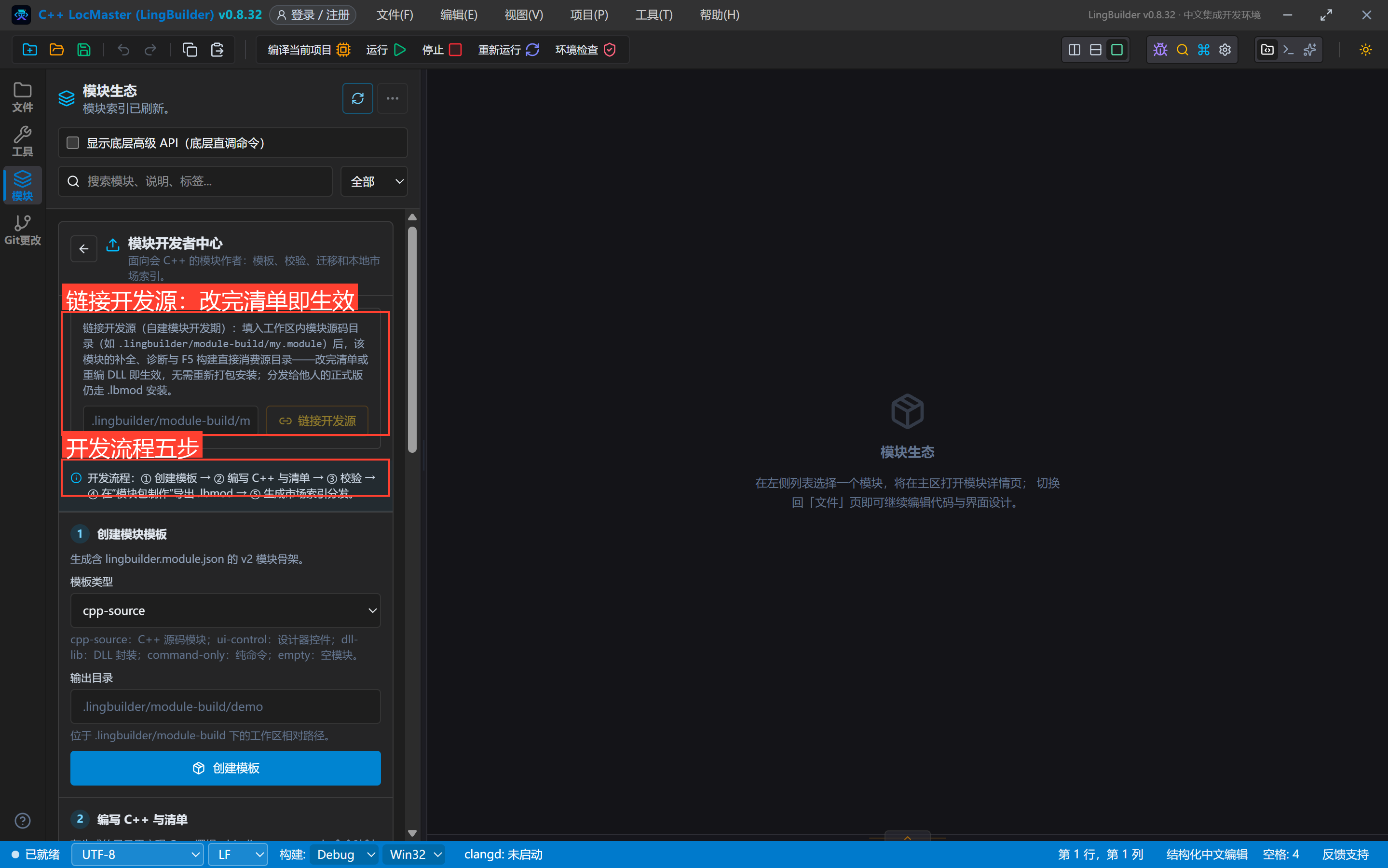Switch to horizontal split layout

point(1096,50)
